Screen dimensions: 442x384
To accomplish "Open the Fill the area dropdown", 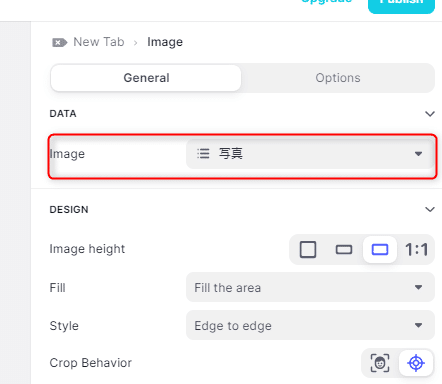I will coord(310,287).
